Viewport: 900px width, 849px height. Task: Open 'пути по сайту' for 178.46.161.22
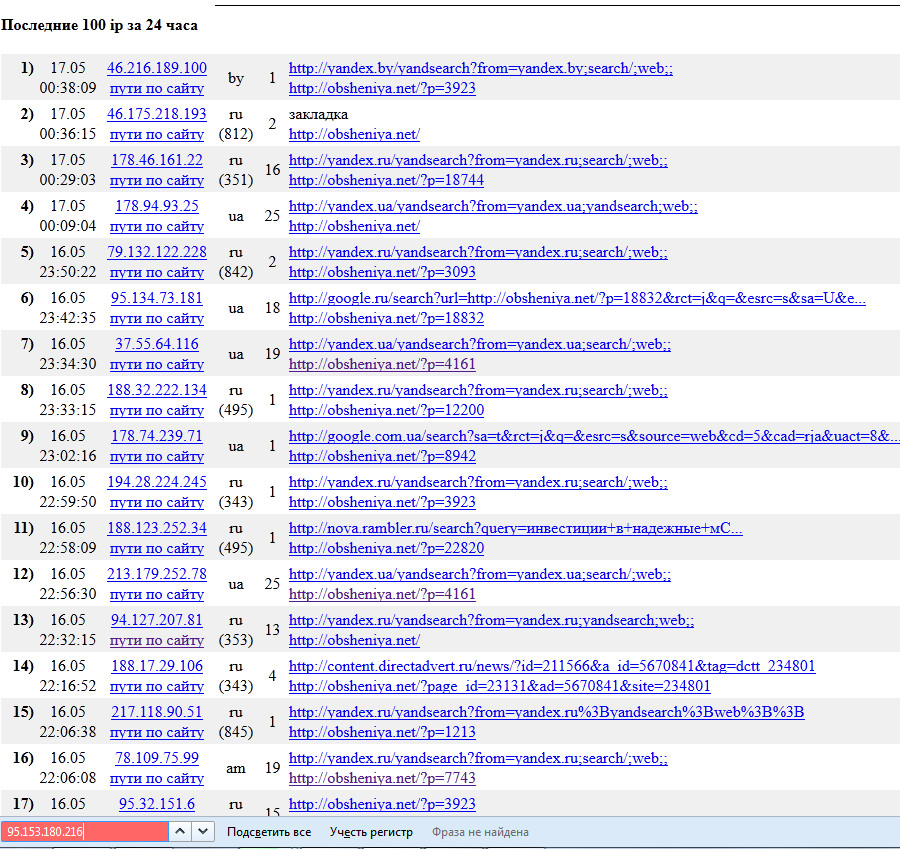157,180
